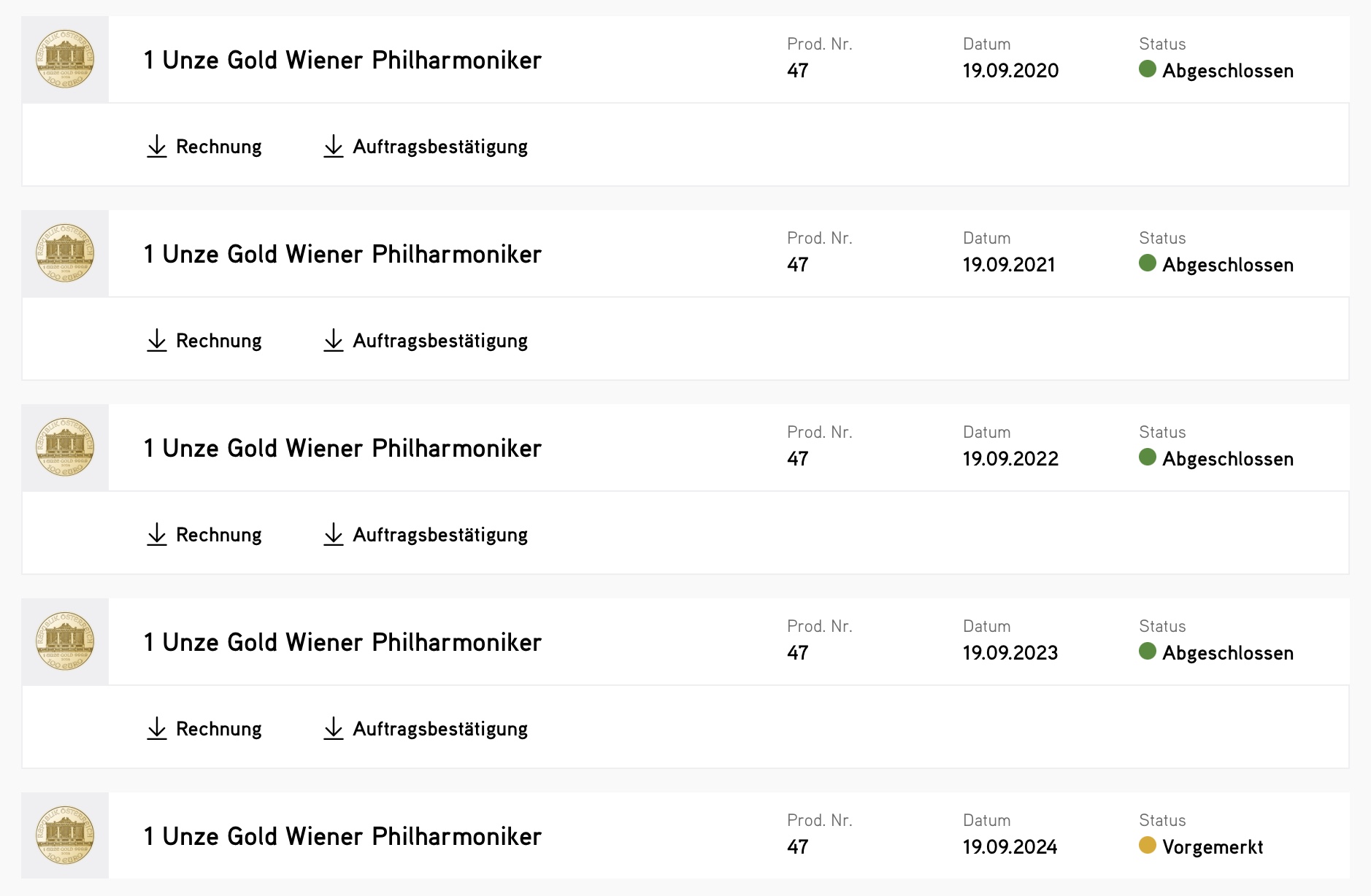Open Auftragsbestätigung link for 19.09.2023 order

pyautogui.click(x=439, y=729)
